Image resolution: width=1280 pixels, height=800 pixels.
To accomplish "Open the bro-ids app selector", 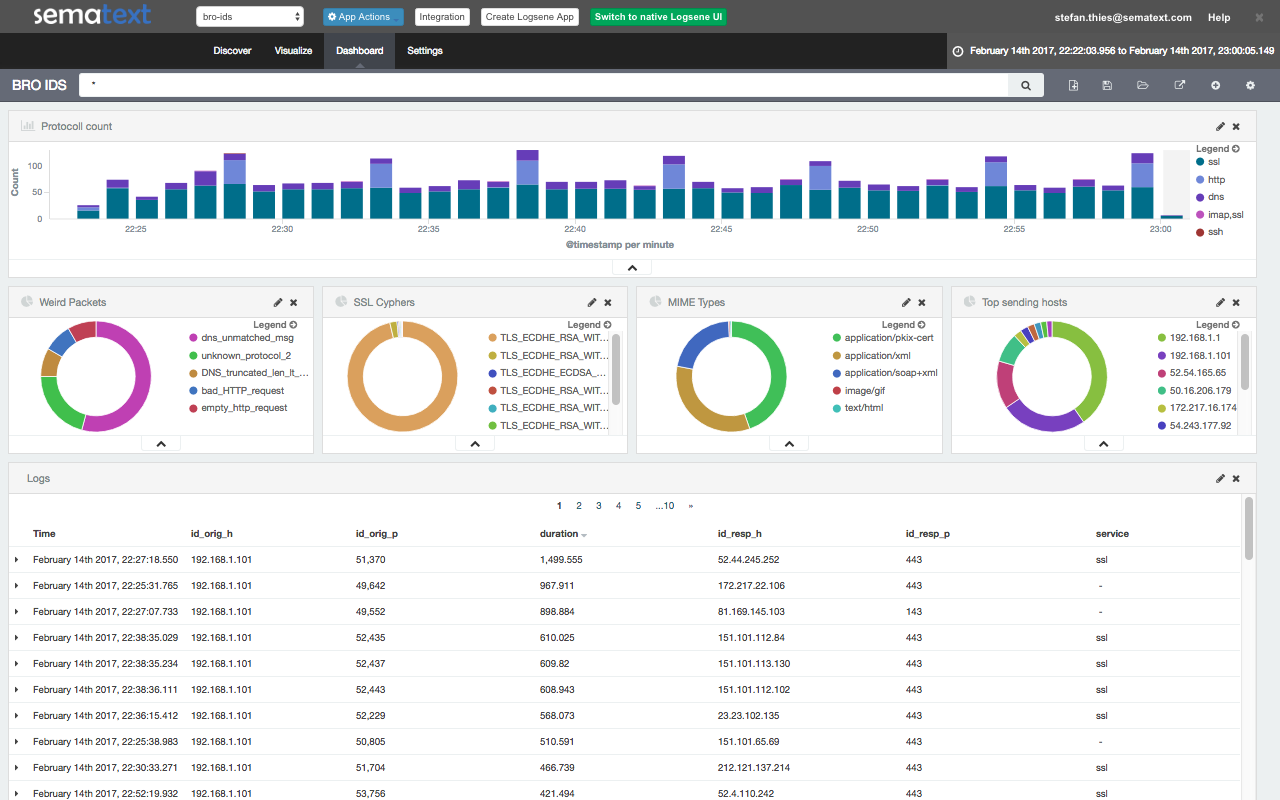I will pyautogui.click(x=249, y=16).
